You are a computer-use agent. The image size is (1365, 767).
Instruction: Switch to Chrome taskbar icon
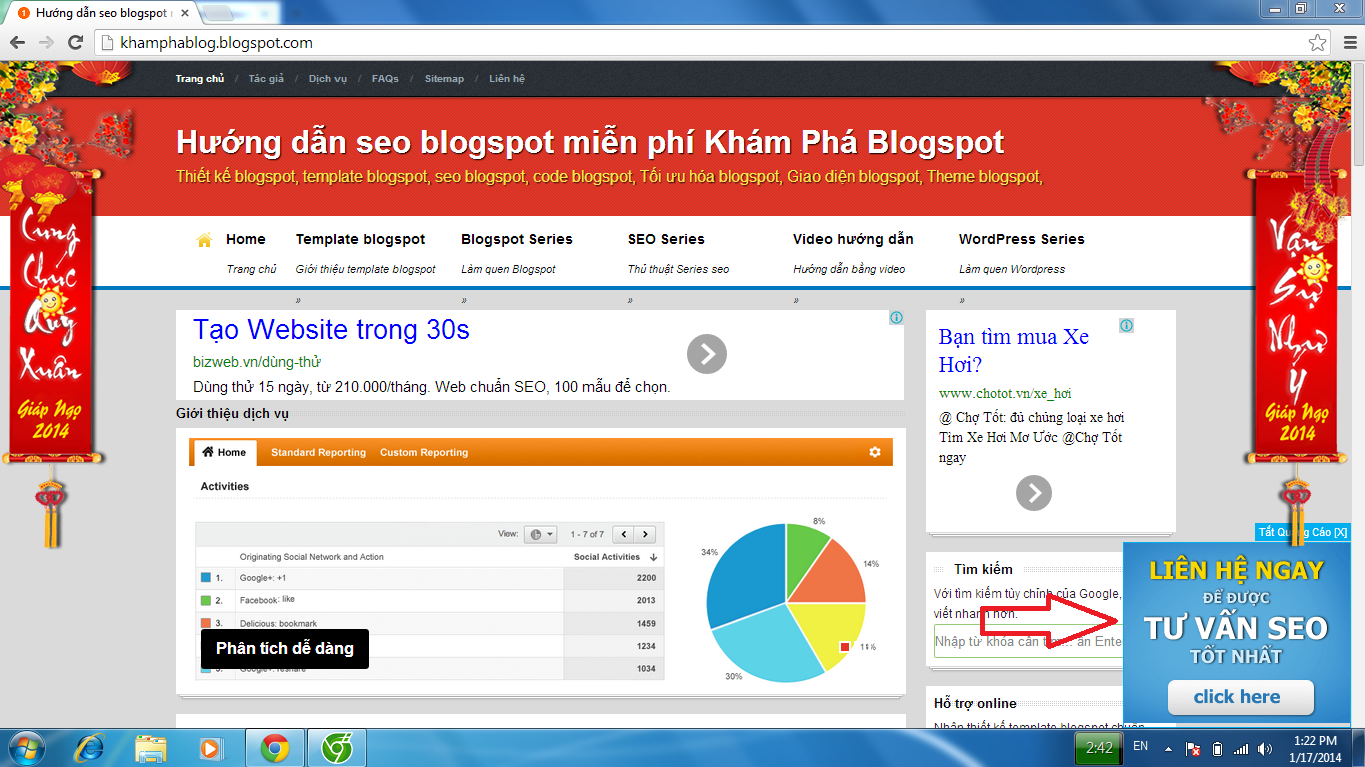tap(275, 748)
